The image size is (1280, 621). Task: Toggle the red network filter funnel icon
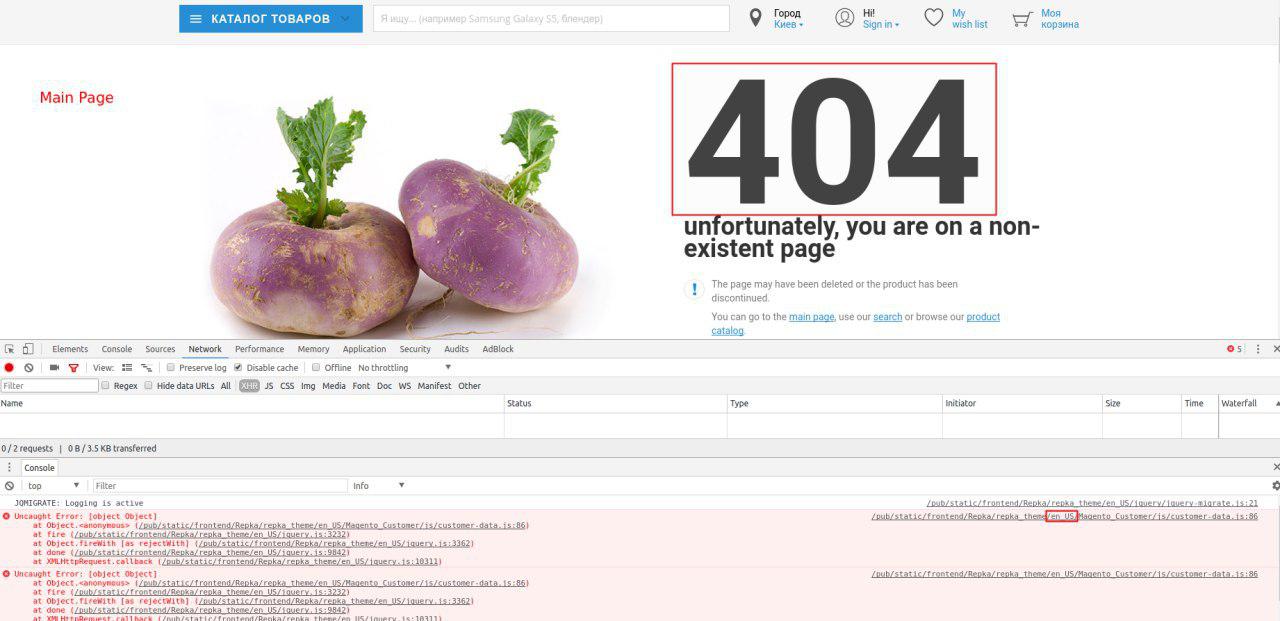click(x=73, y=368)
